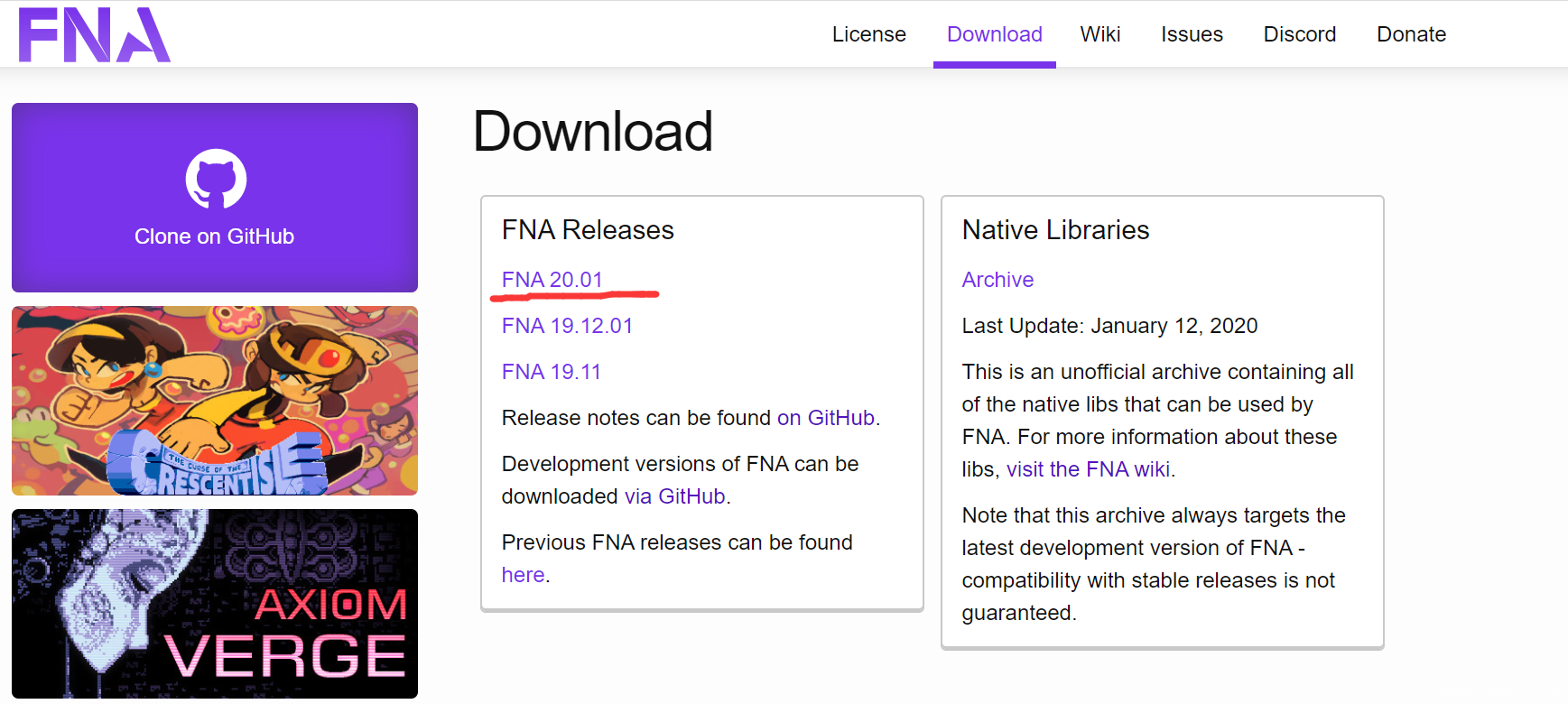The image size is (1568, 704).
Task: Open the Native Libraries Archive link
Action: pyautogui.click(x=997, y=280)
